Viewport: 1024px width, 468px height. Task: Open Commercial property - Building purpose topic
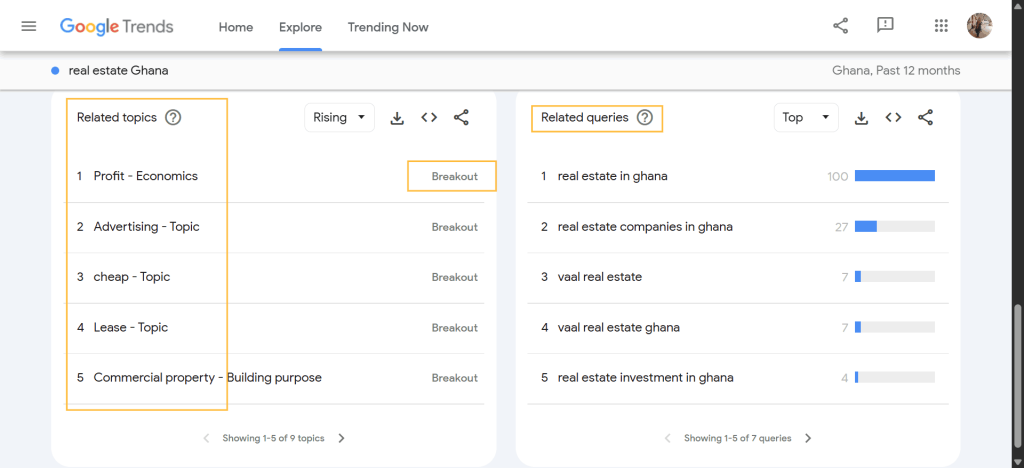[208, 378]
